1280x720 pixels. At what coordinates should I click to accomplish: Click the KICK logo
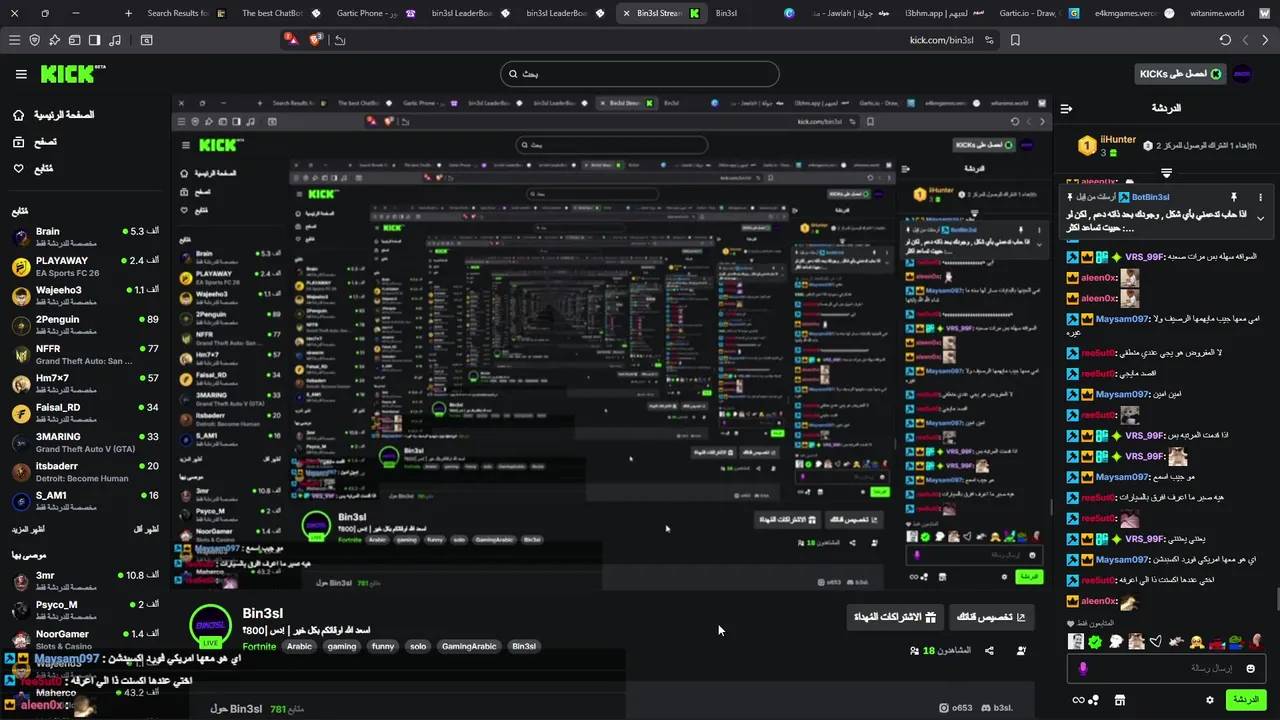click(x=72, y=74)
